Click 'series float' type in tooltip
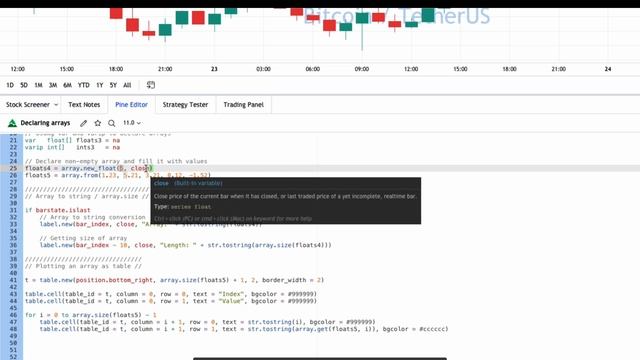 tap(191, 207)
